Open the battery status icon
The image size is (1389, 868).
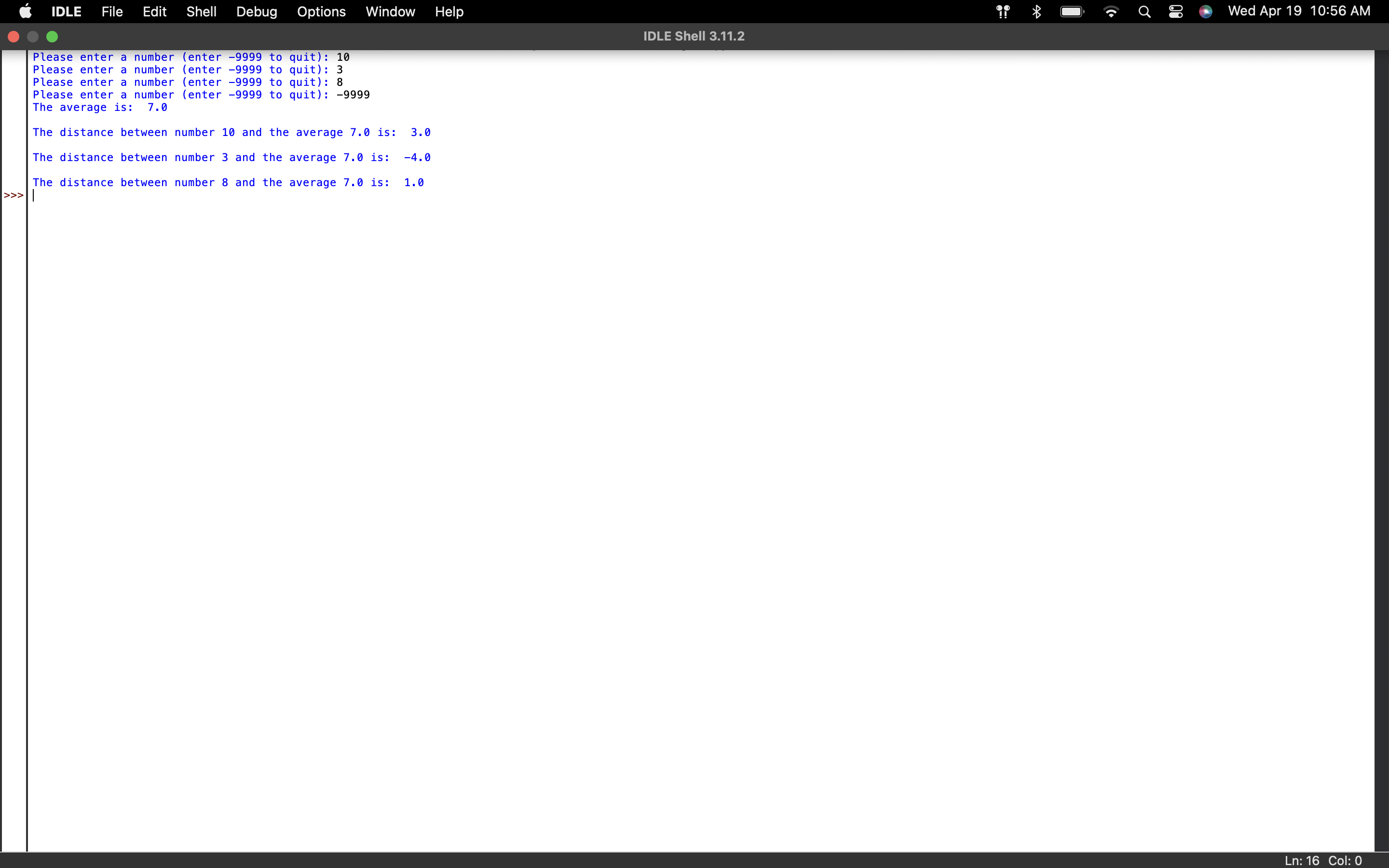coord(1072,12)
